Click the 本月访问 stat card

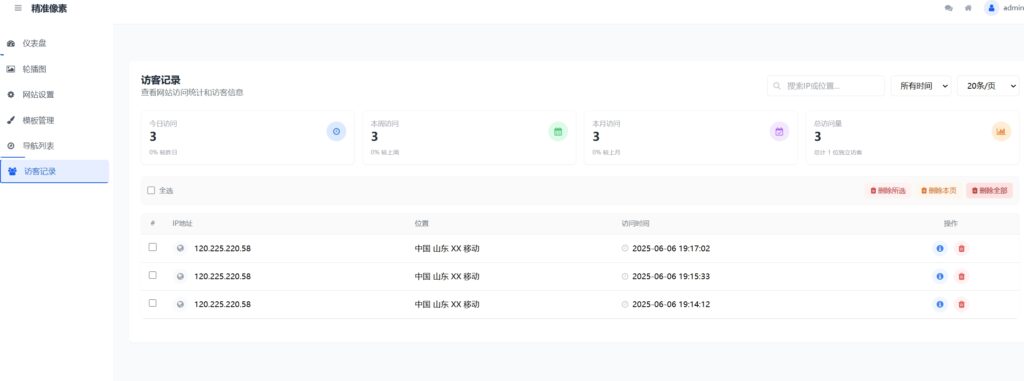690,137
